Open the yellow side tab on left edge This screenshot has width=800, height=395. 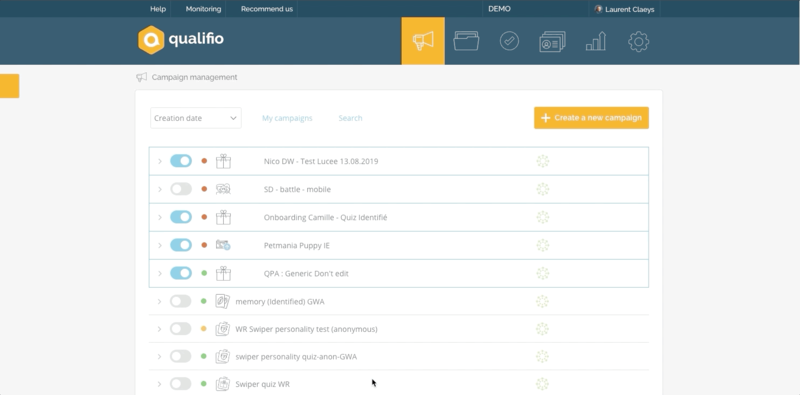(x=9, y=86)
